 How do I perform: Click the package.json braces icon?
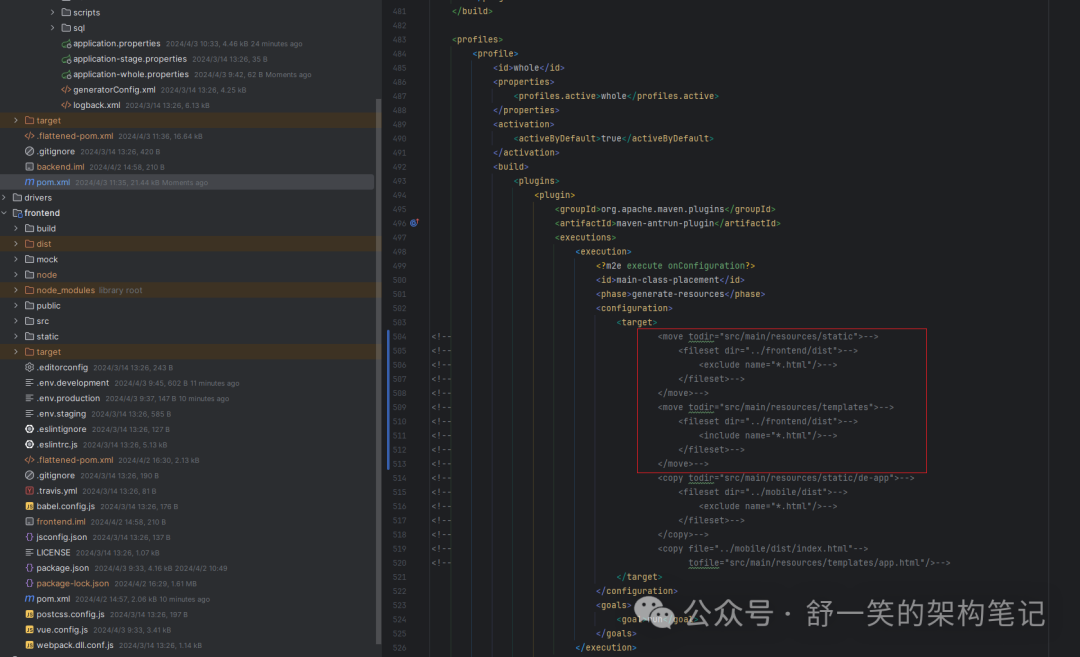click(29, 568)
